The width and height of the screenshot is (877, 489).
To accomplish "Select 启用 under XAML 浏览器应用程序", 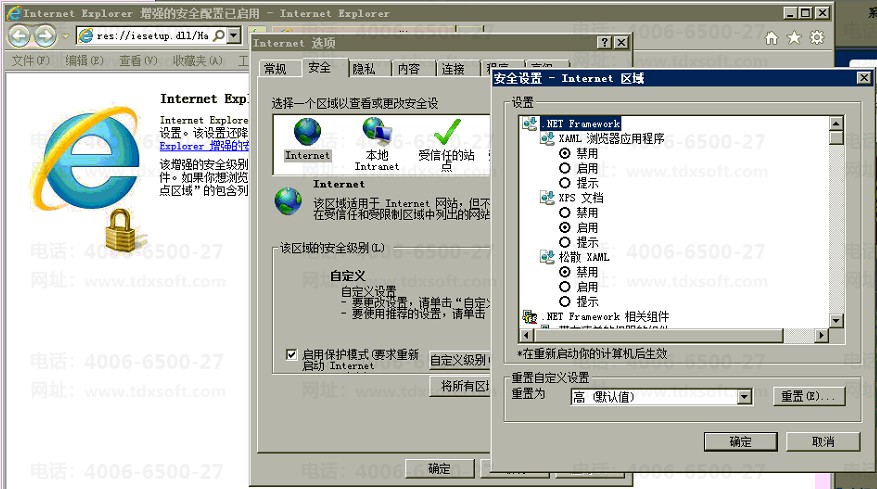I will point(565,168).
